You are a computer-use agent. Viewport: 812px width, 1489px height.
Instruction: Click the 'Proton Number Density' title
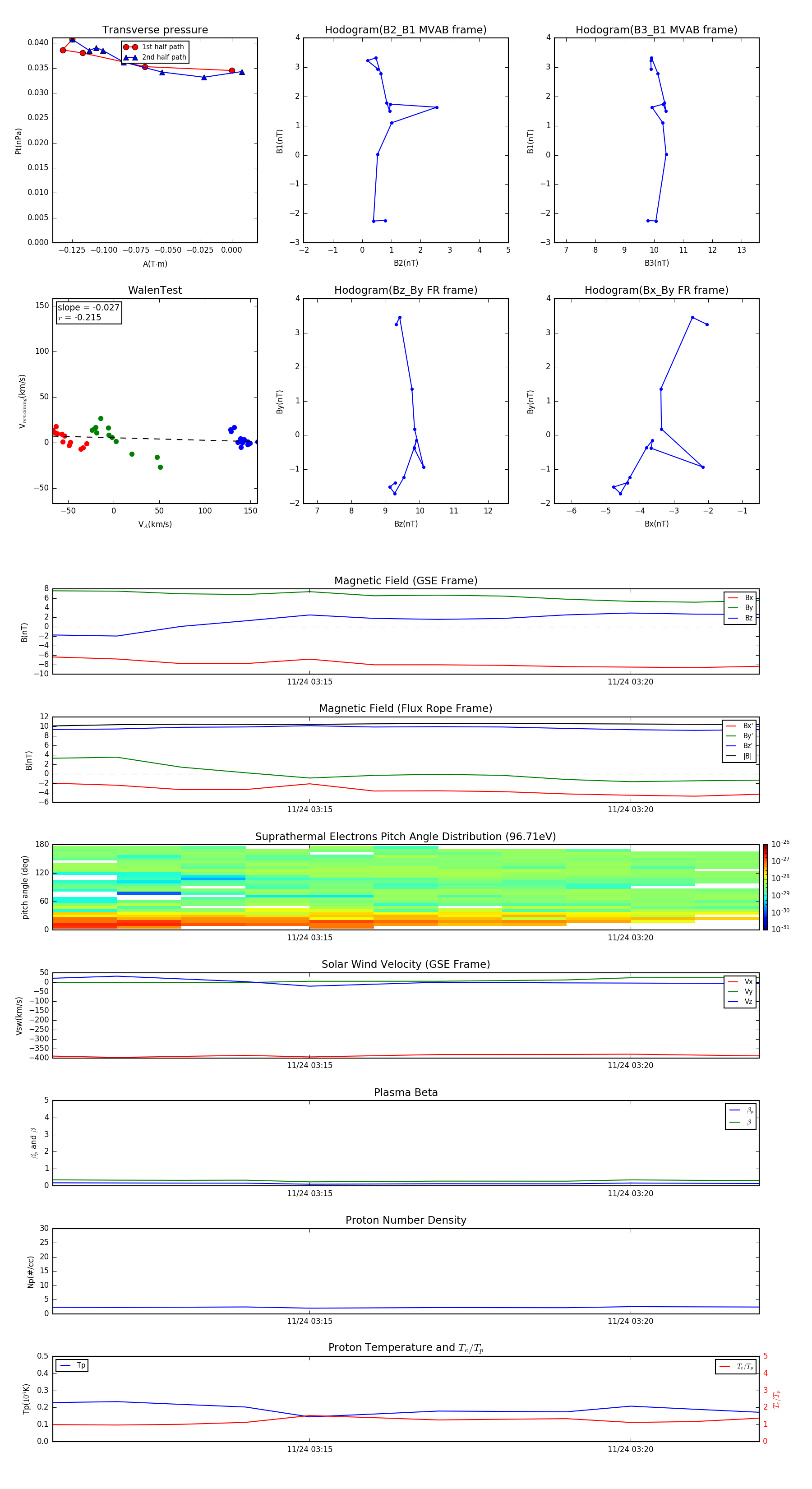tap(406, 1221)
